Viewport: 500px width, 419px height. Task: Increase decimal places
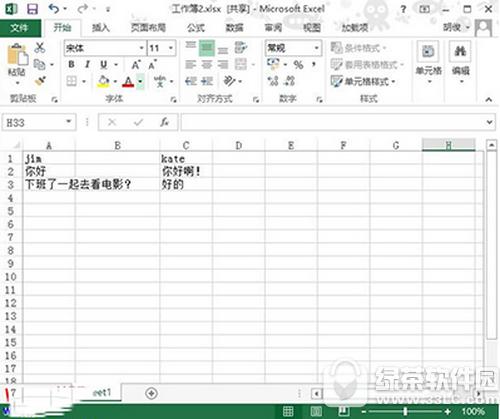click(273, 81)
